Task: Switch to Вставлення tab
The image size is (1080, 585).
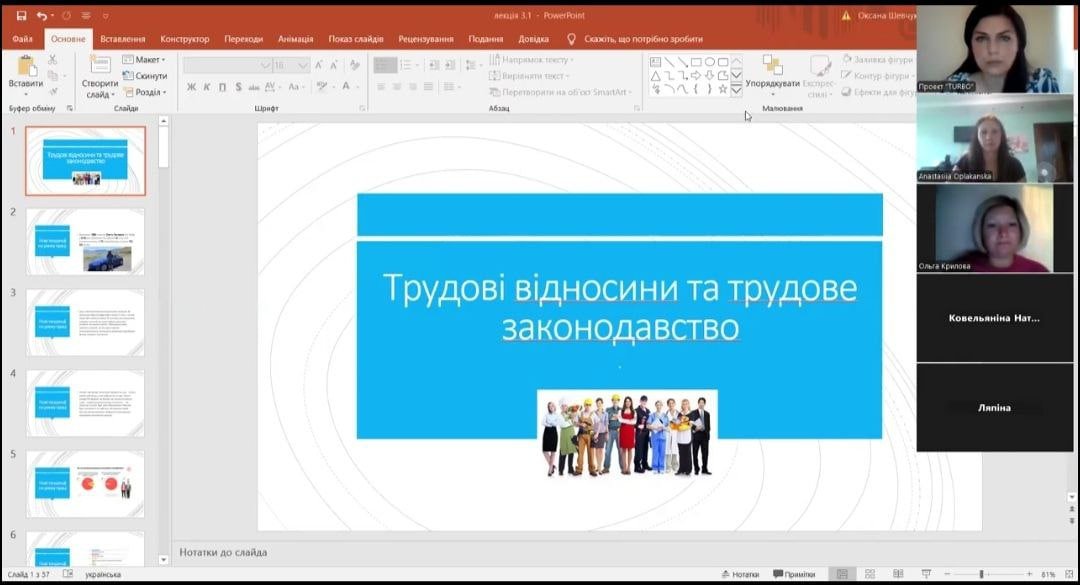Action: 123,39
